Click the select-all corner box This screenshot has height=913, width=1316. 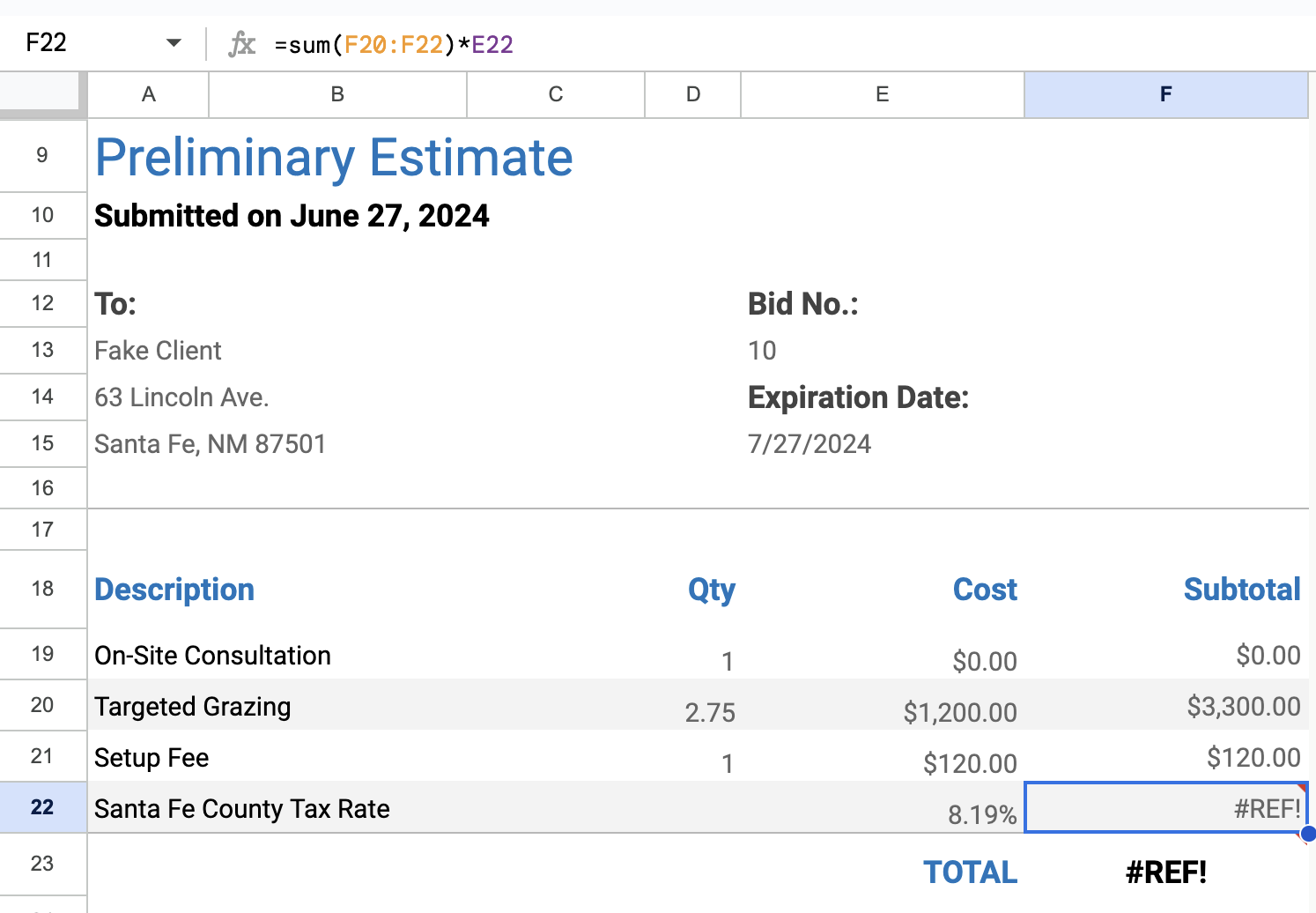coord(41,93)
